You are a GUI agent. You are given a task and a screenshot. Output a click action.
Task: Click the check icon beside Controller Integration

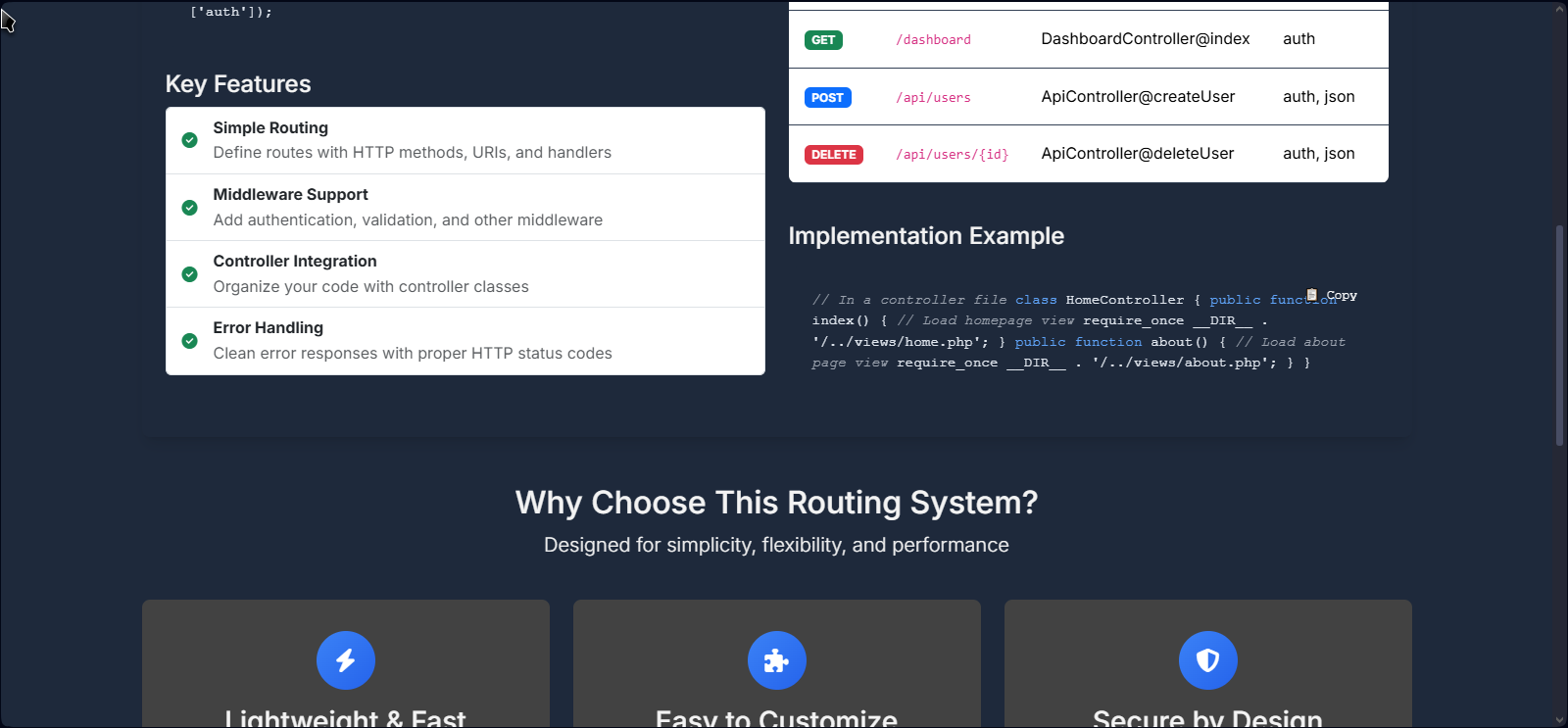point(190,273)
